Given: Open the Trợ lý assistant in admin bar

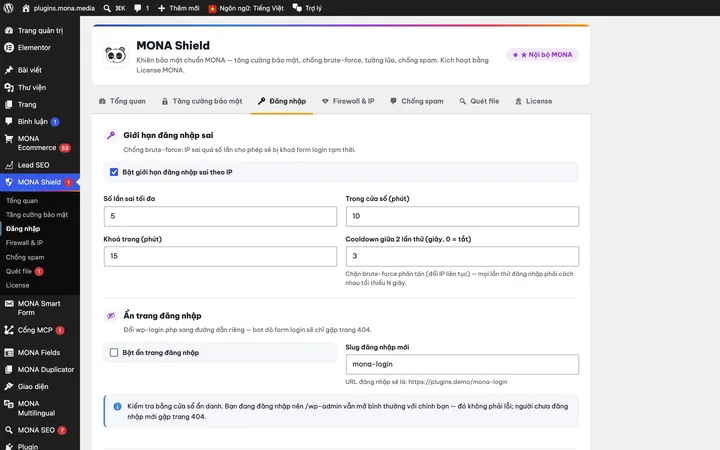Looking at the screenshot, I should pos(307,8).
